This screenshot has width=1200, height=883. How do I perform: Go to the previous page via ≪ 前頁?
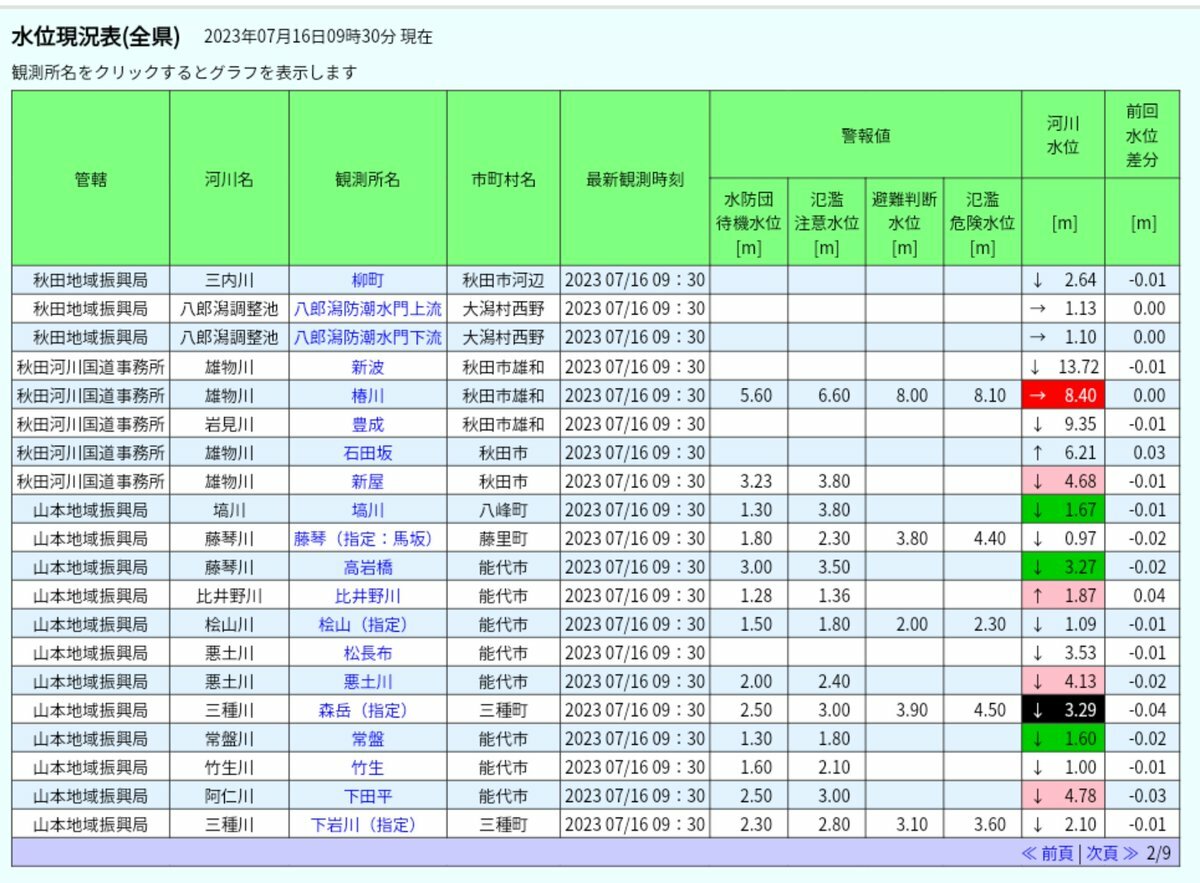[1048, 854]
